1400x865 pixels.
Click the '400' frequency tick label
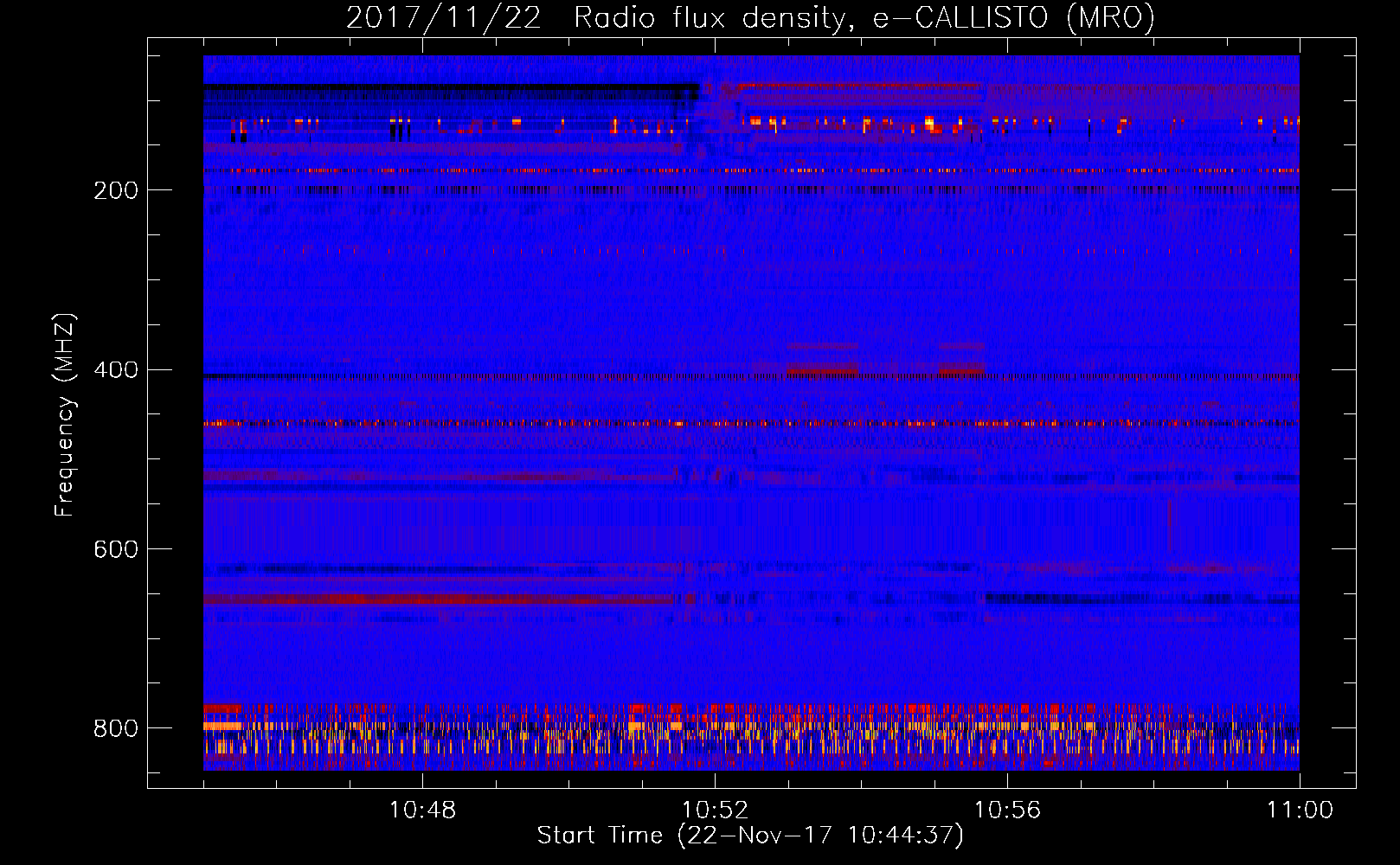[x=116, y=370]
